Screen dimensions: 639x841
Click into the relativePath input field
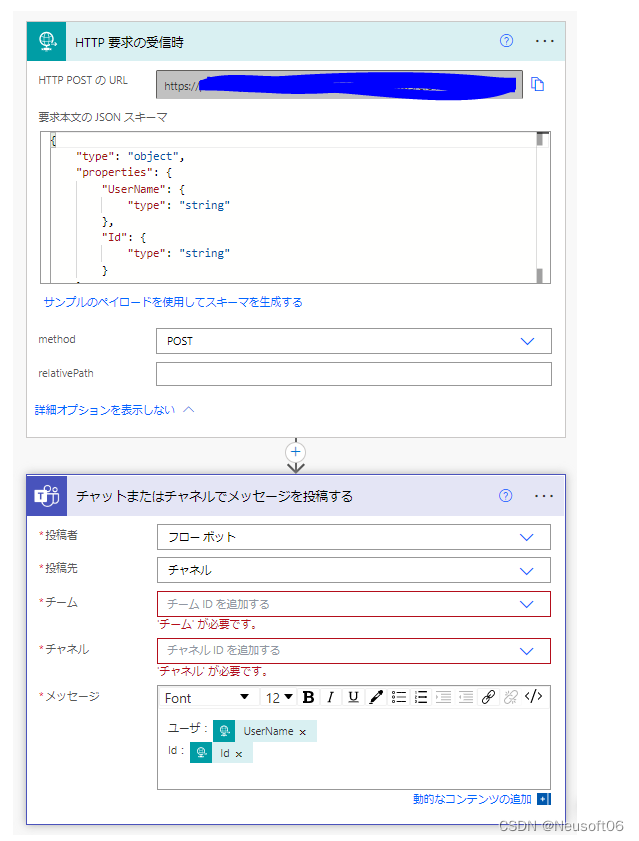pyautogui.click(x=354, y=374)
